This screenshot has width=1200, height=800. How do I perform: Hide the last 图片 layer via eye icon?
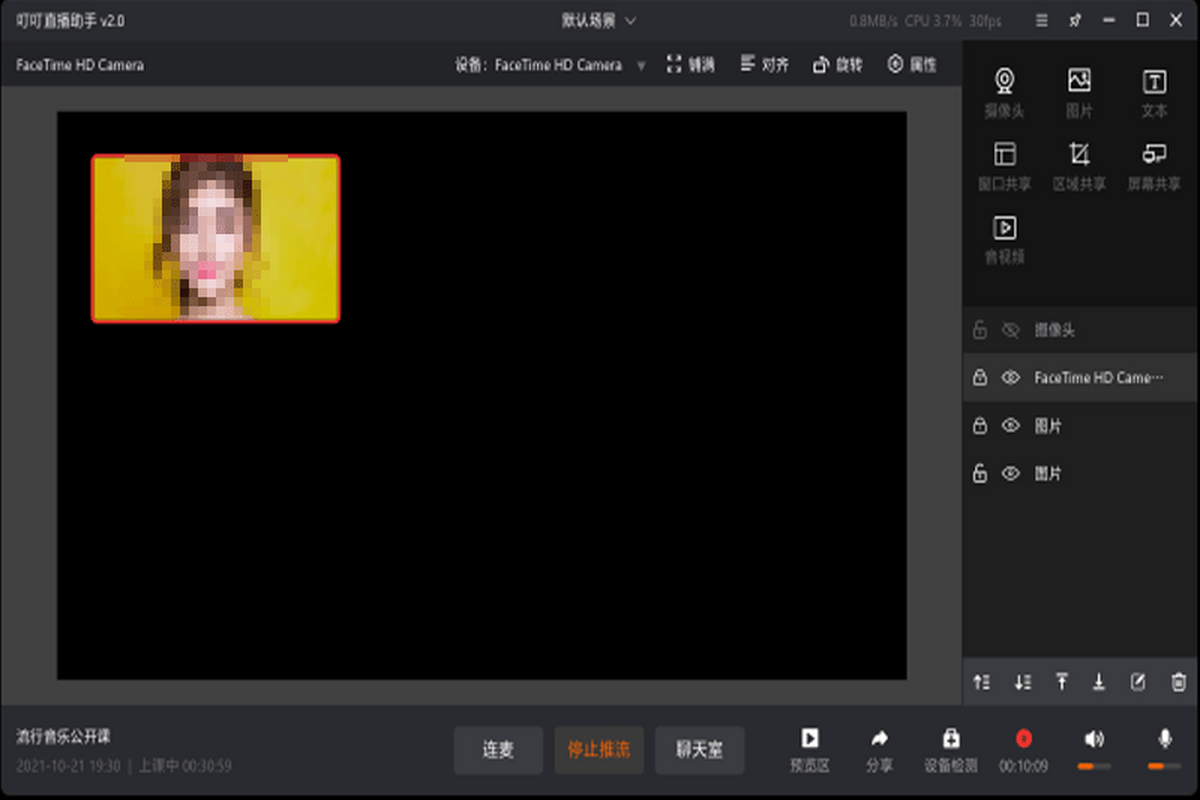coord(1011,474)
